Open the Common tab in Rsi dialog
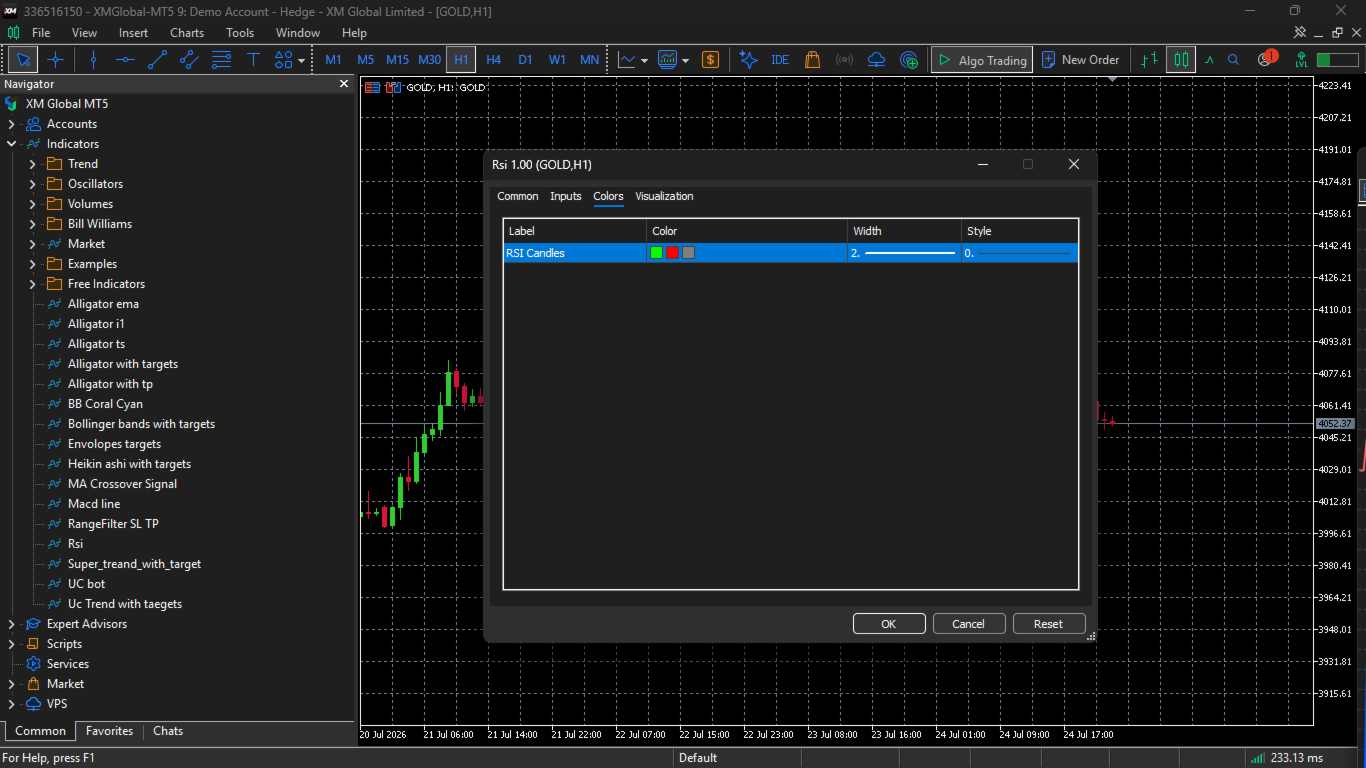The width and height of the screenshot is (1366, 768). pyautogui.click(x=518, y=196)
